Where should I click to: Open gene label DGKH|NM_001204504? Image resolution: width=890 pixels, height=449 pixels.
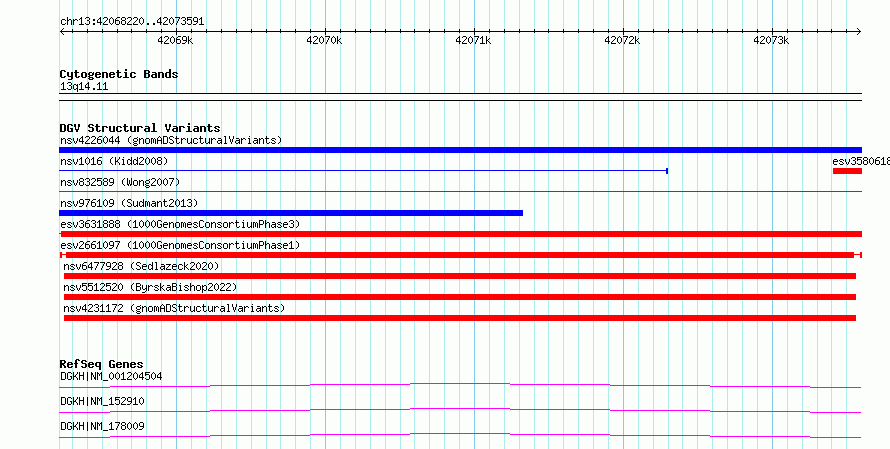click(111, 376)
